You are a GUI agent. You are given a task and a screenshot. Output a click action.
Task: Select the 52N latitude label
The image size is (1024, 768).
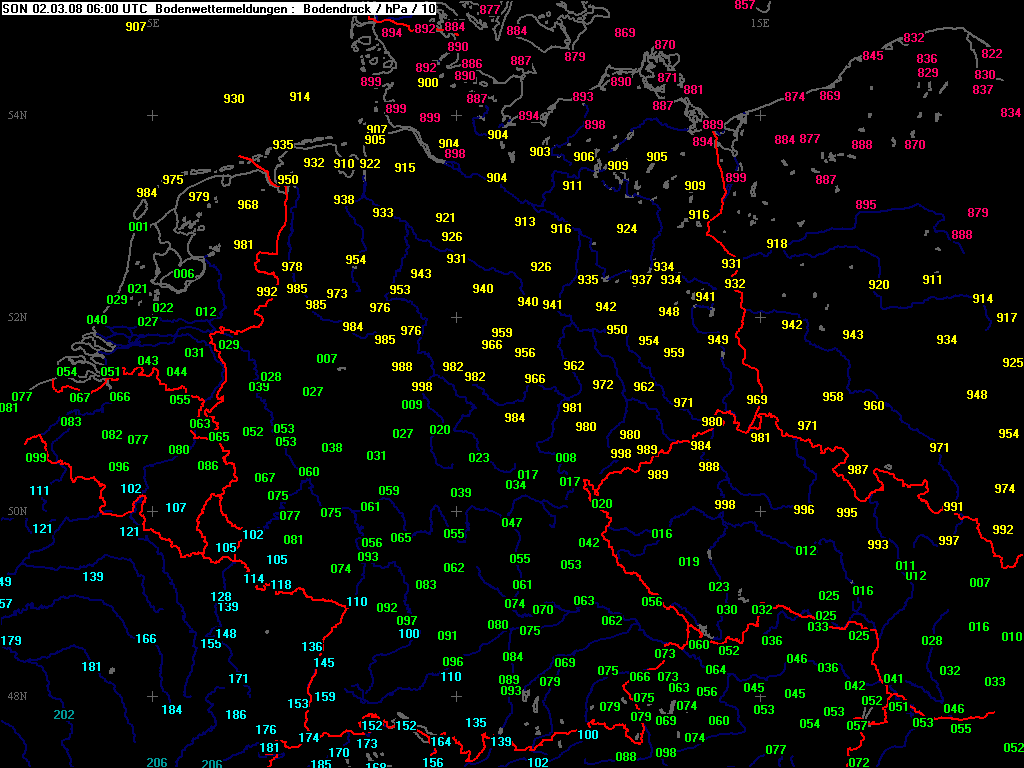[17, 317]
